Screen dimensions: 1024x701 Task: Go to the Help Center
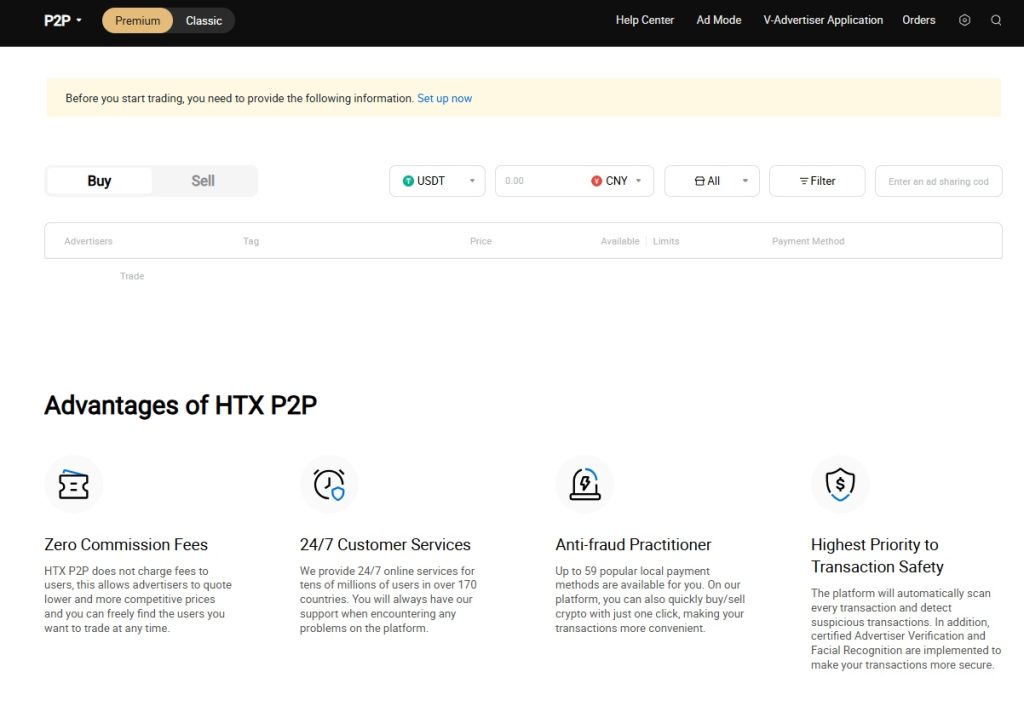pos(644,19)
